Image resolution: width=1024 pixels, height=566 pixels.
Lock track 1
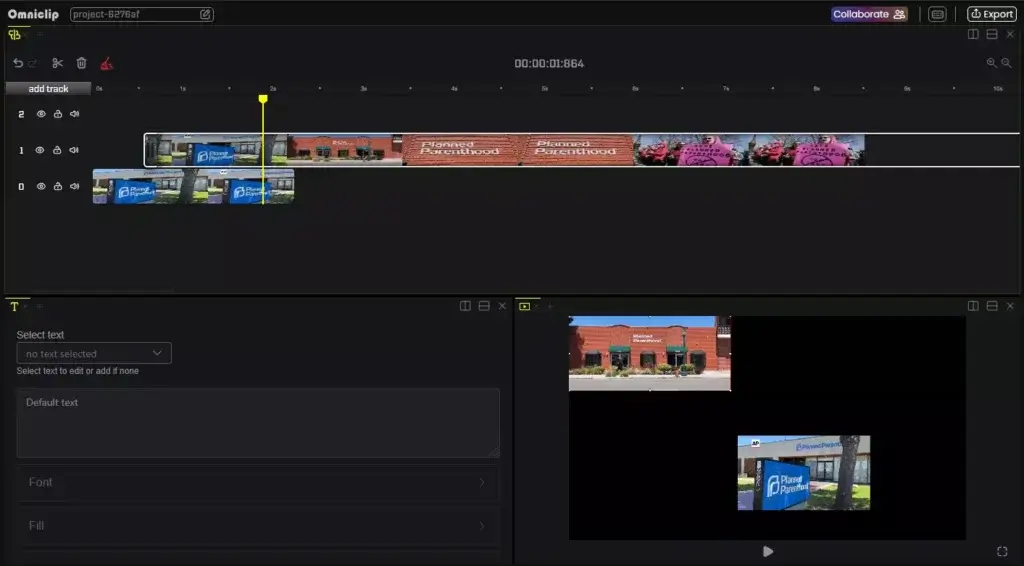[57, 150]
